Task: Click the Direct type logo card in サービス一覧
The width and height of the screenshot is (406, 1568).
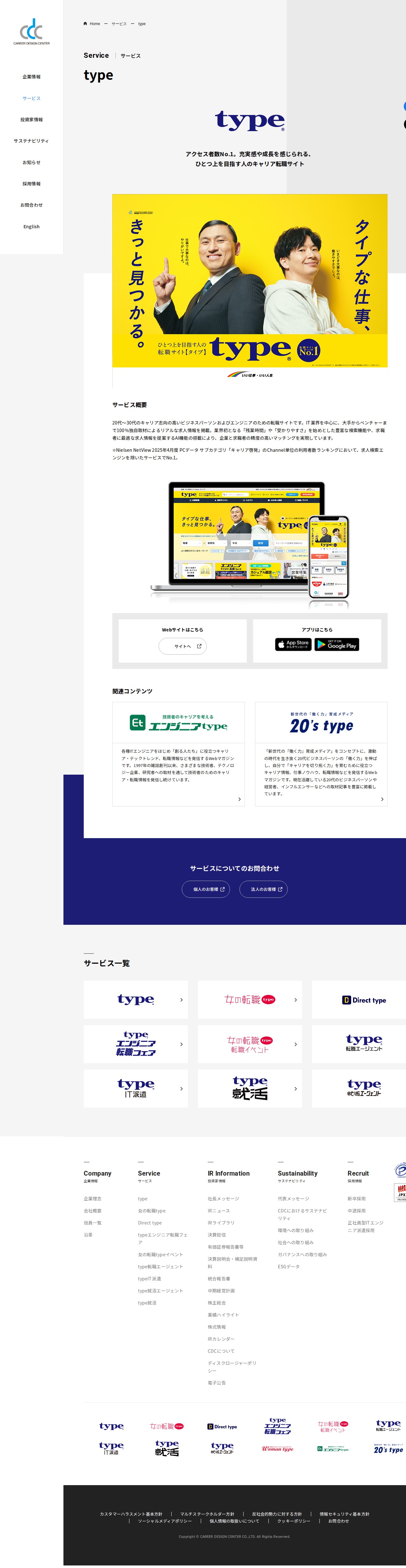Action: coord(359,999)
